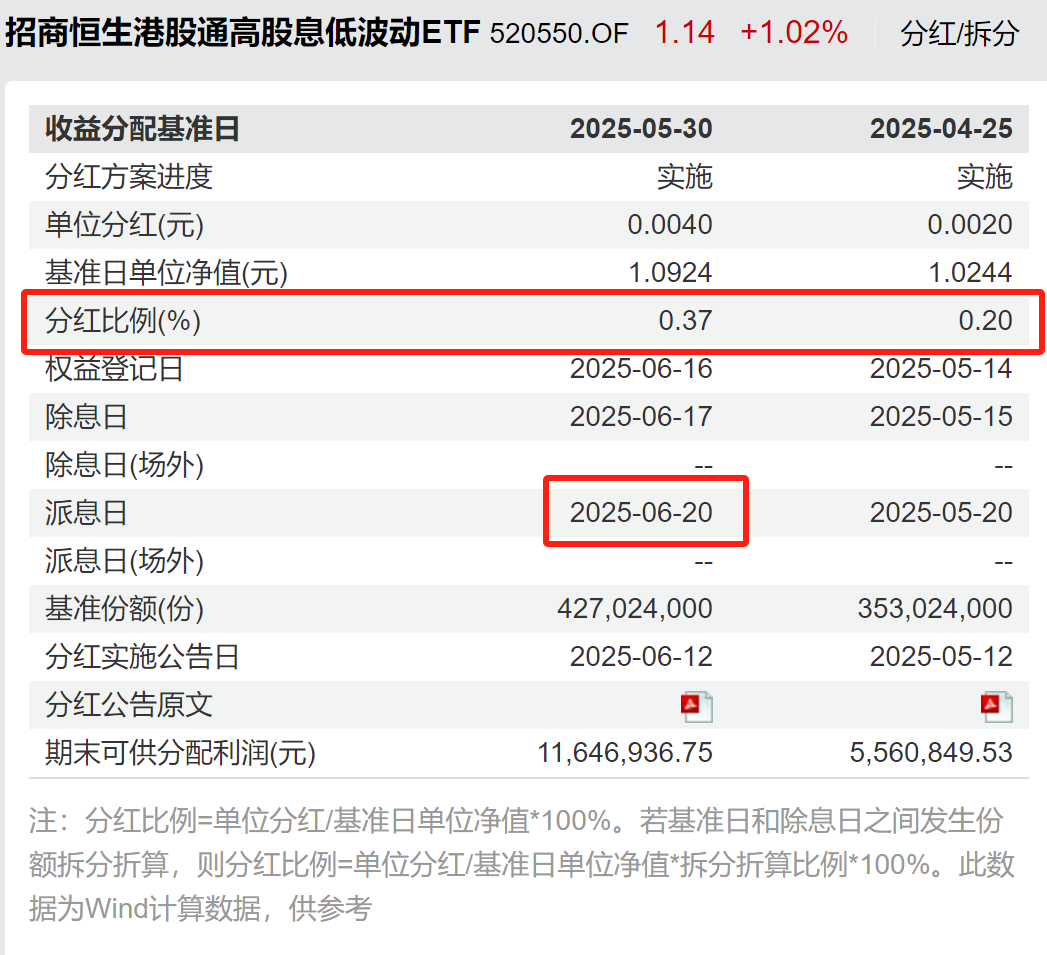Click unit dividend value 0.0020
1047x955 pixels.
[970, 225]
